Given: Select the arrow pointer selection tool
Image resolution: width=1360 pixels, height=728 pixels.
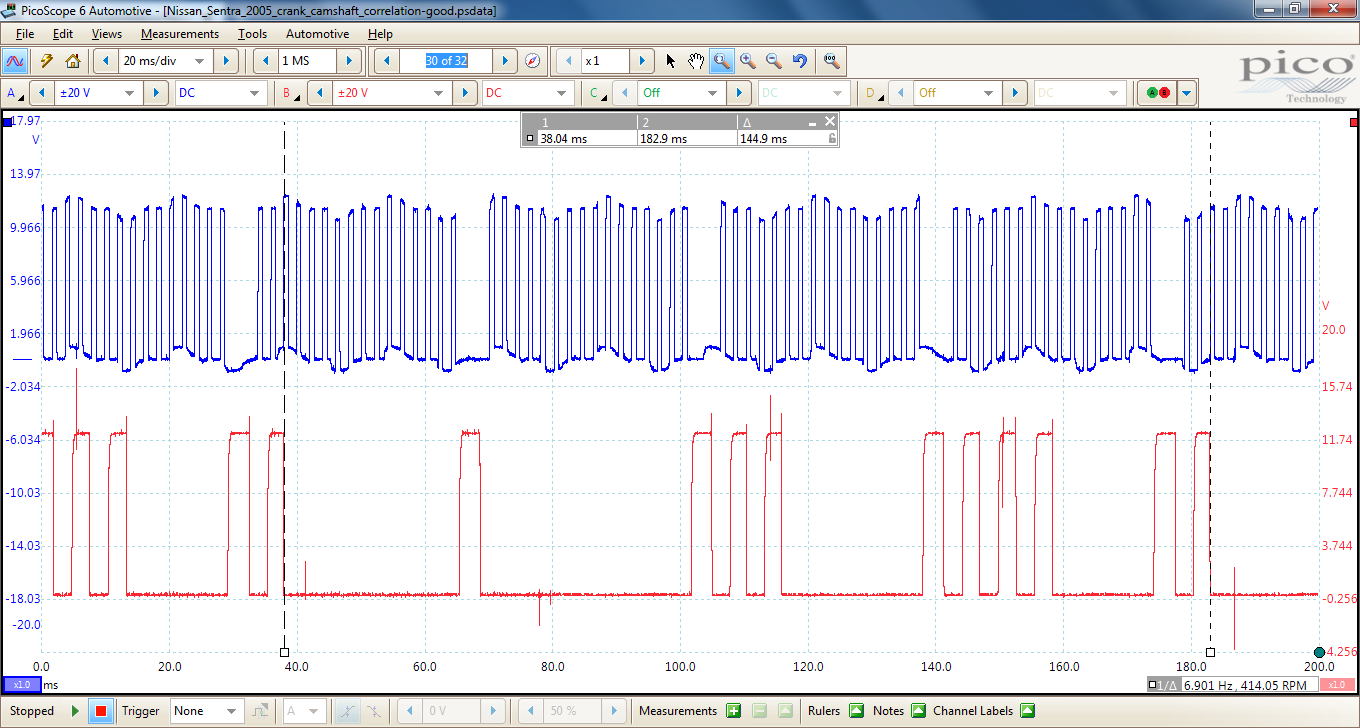Looking at the screenshot, I should point(671,61).
